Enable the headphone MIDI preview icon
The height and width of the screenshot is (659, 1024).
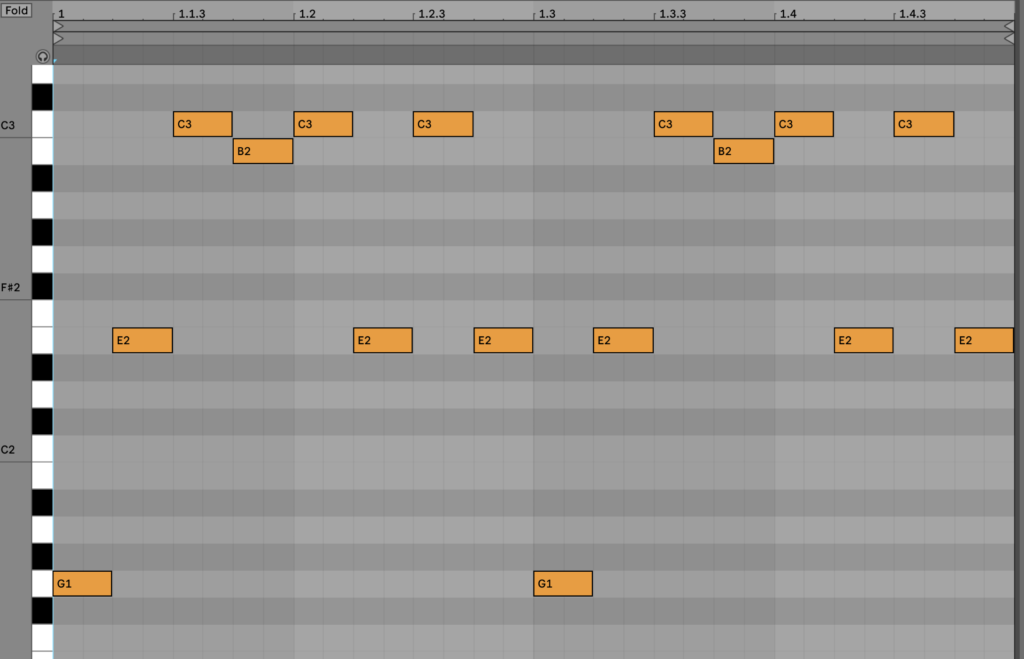[42, 57]
